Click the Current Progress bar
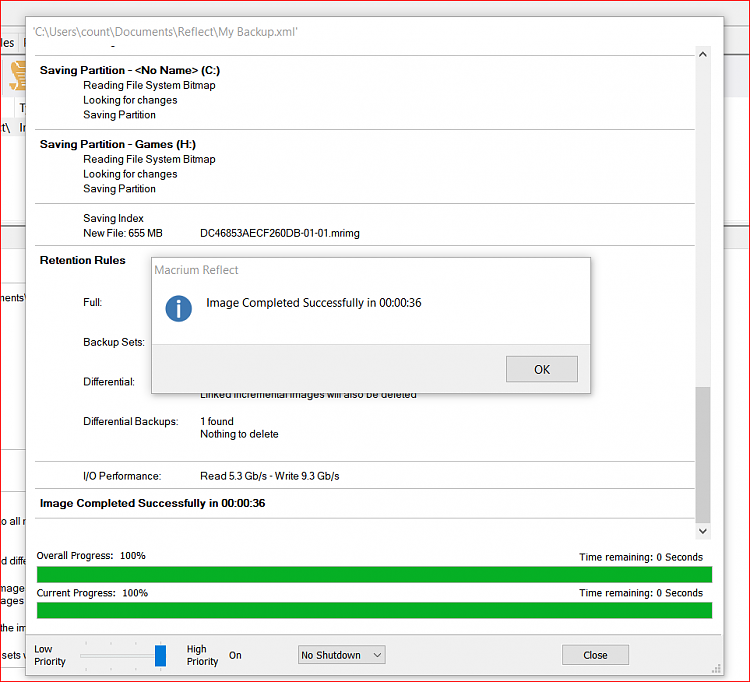The width and height of the screenshot is (750, 682). pos(375,610)
